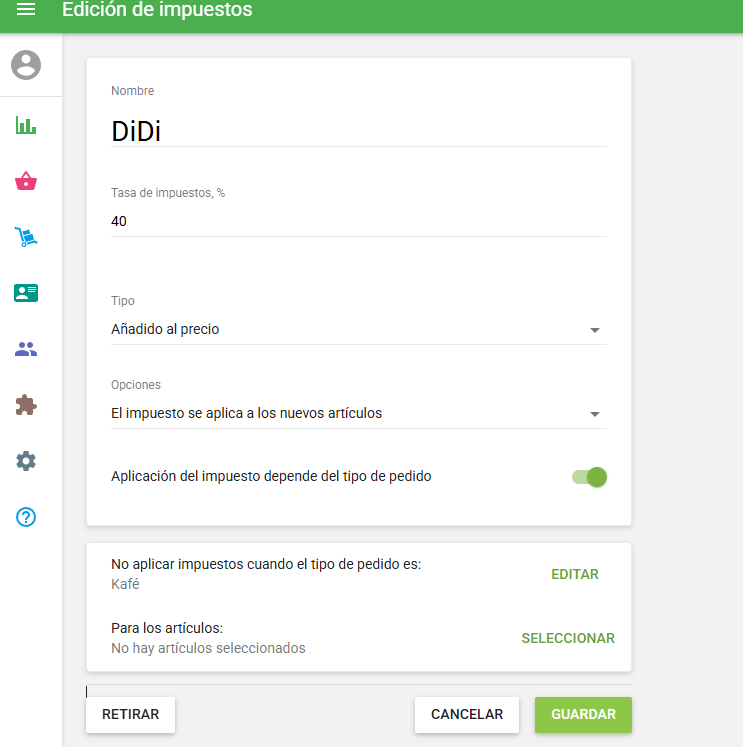This screenshot has height=747, width=743.
Task: Click the 'Tasa de impuestos, %' label
Action: coord(168,193)
